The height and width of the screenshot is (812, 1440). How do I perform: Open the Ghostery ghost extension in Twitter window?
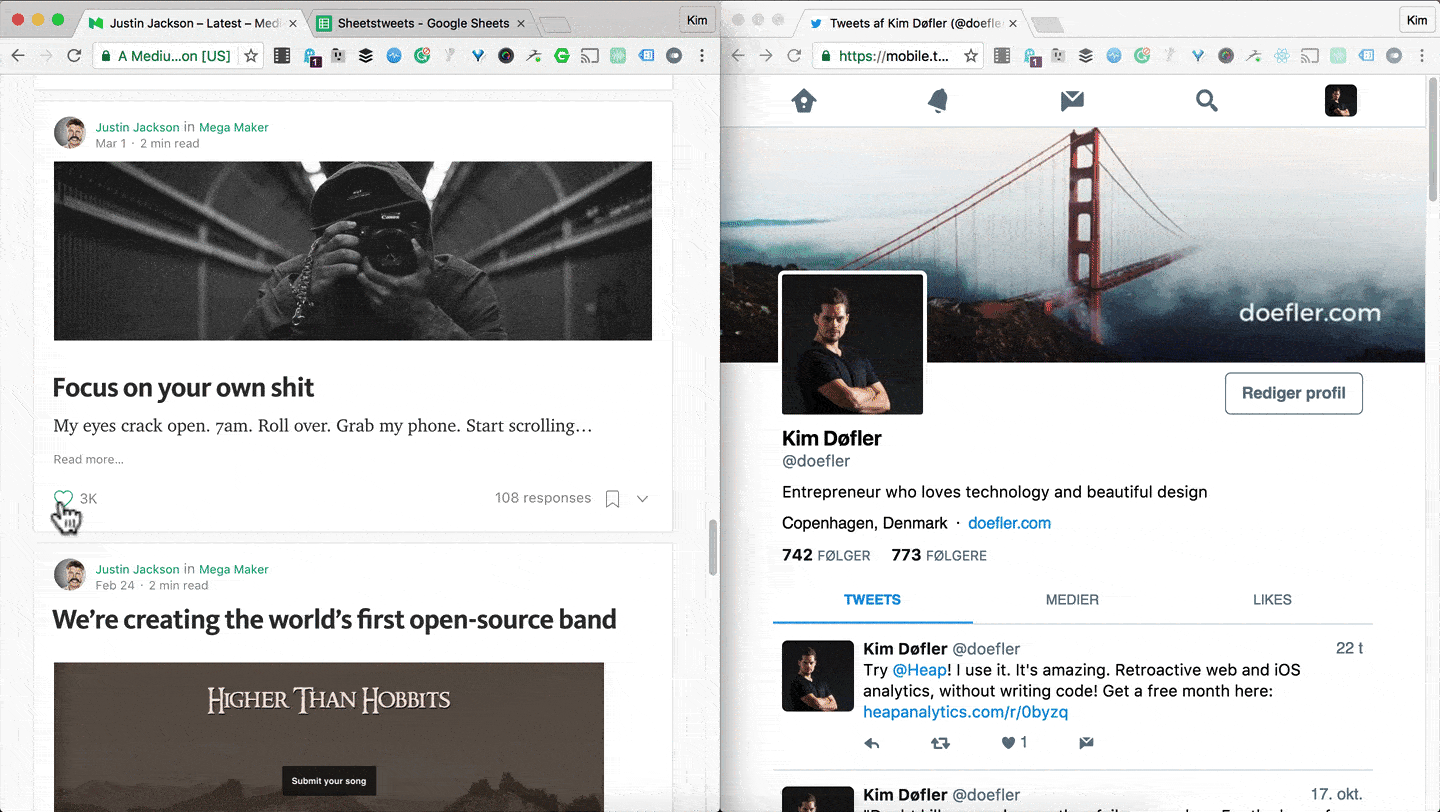[x=1031, y=57]
